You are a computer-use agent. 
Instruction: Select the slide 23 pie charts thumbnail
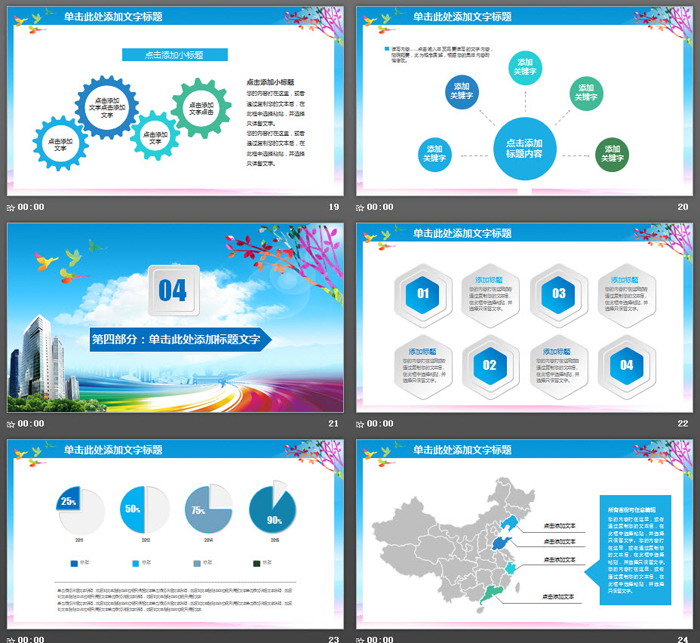point(175,533)
